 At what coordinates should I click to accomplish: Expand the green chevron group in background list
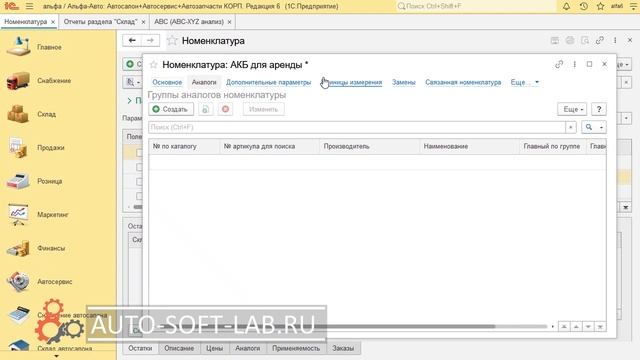(129, 100)
